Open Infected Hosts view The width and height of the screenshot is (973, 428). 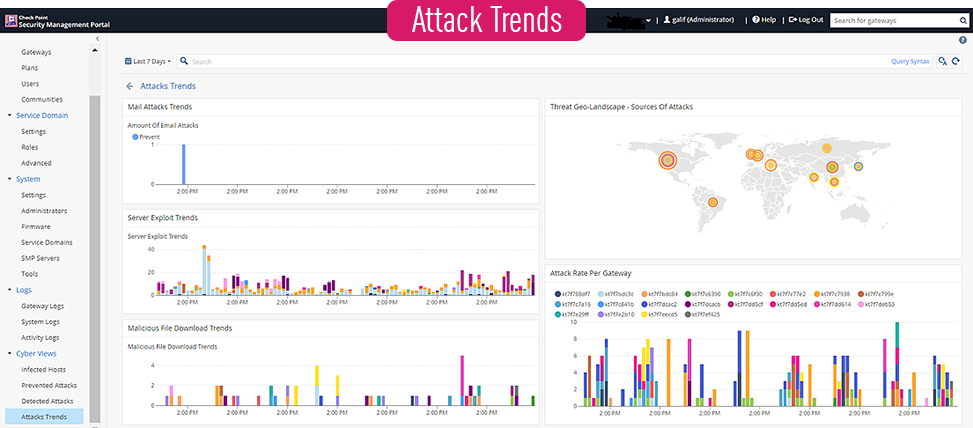click(x=43, y=369)
